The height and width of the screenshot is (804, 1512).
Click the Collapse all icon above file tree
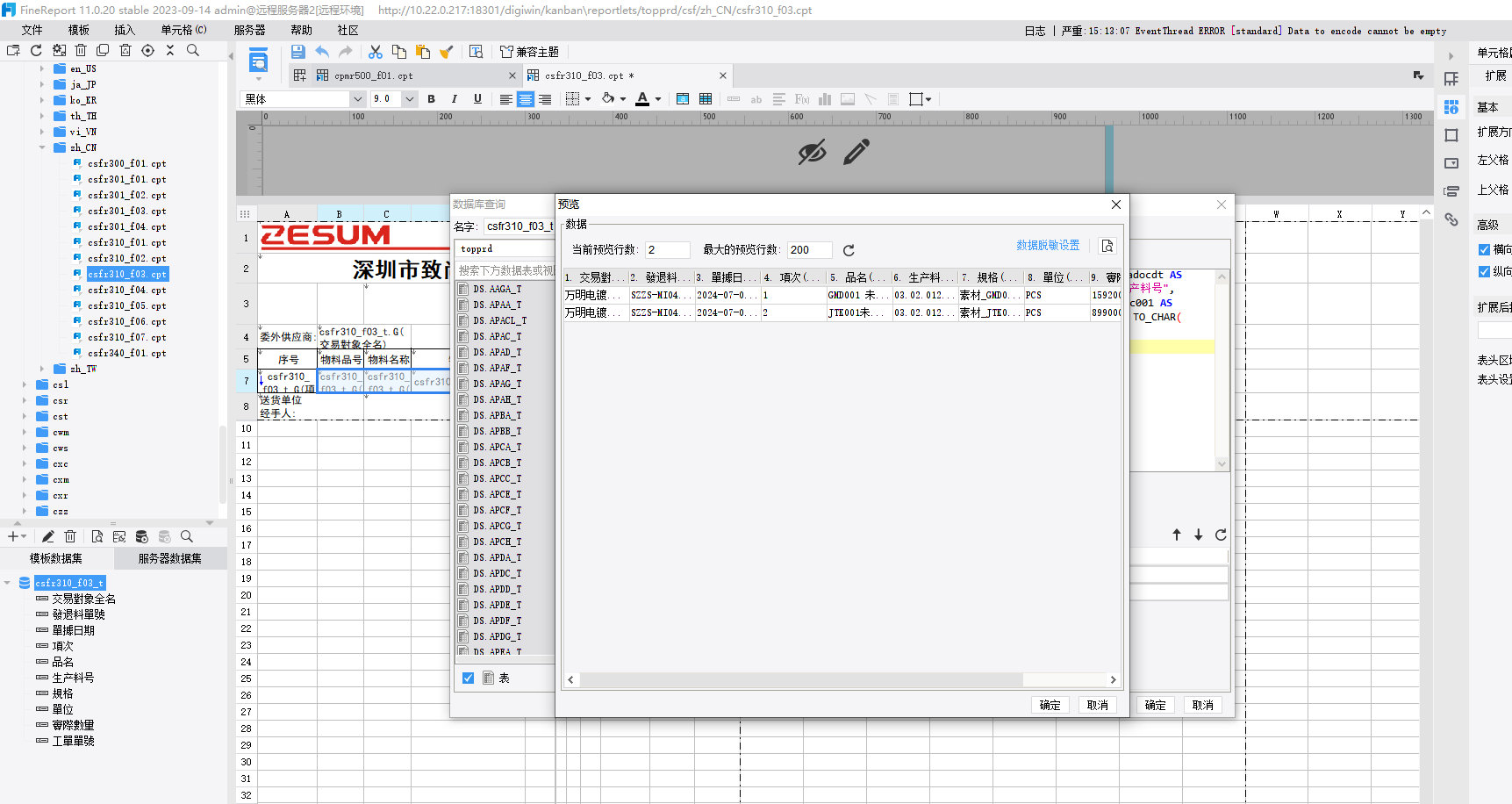click(170, 50)
